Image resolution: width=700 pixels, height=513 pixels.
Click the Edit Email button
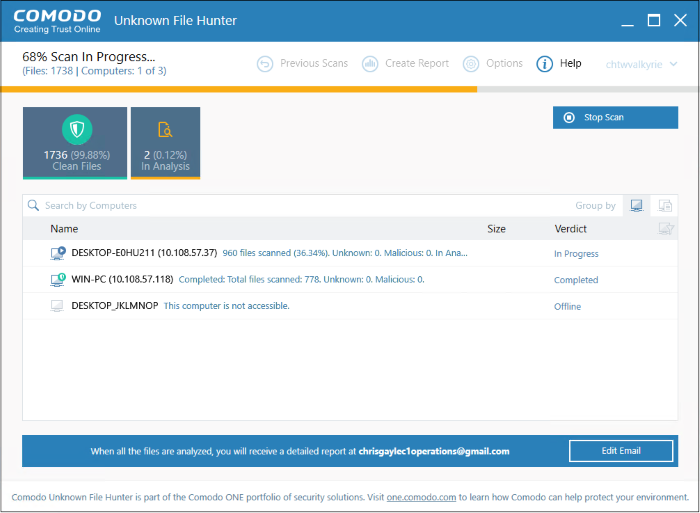[621, 451]
